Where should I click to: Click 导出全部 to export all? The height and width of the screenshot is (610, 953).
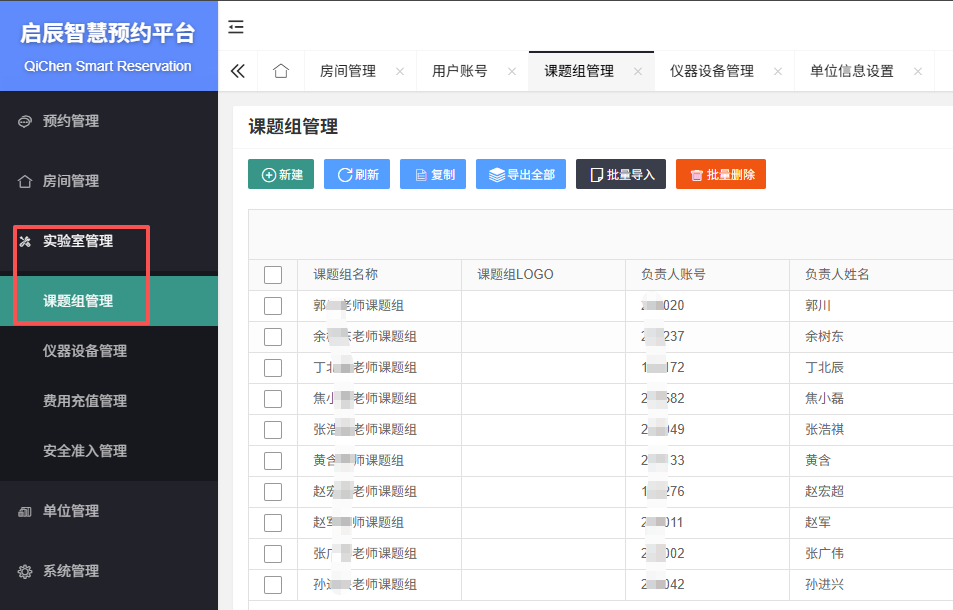[520, 174]
